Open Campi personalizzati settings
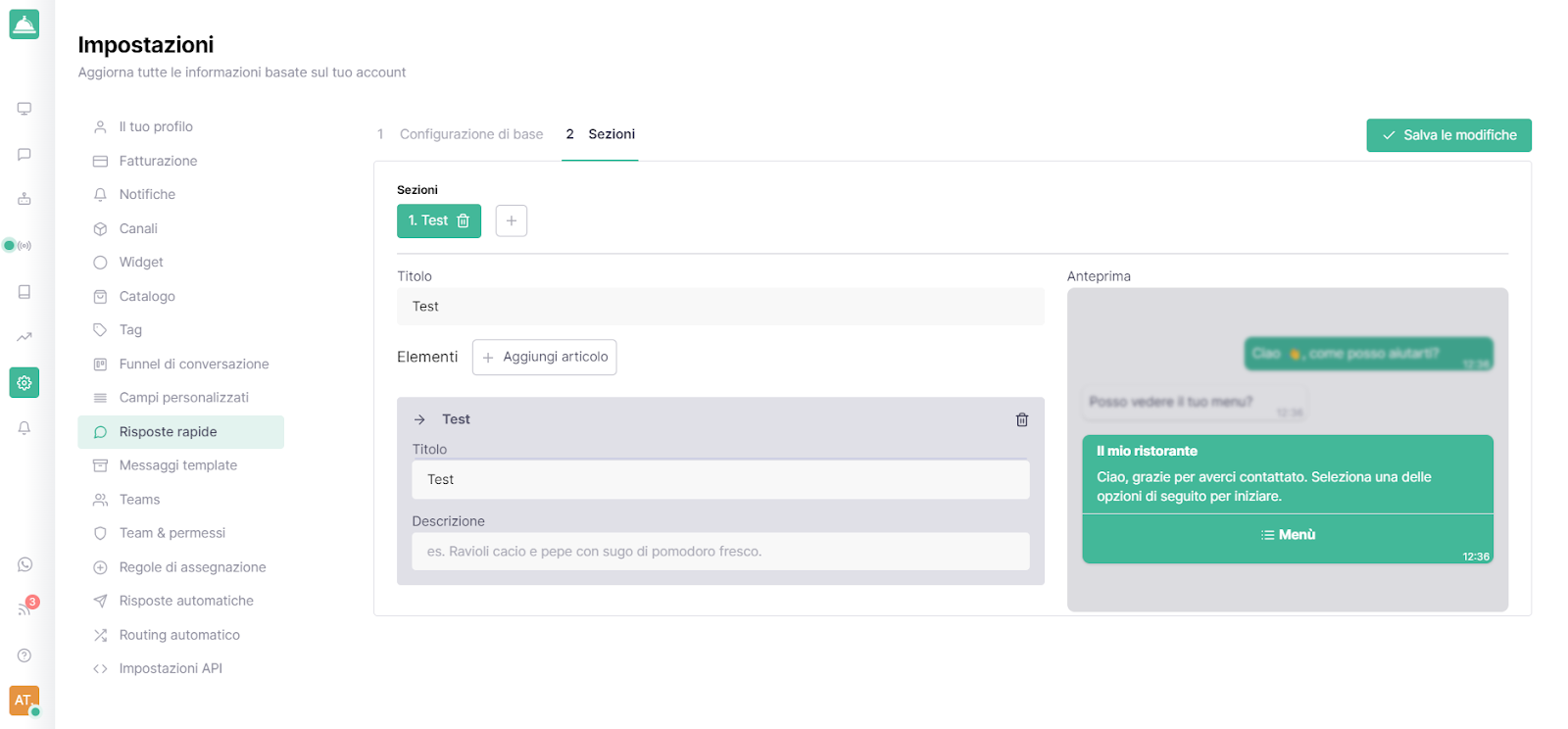This screenshot has width=1568, height=729. 184,398
